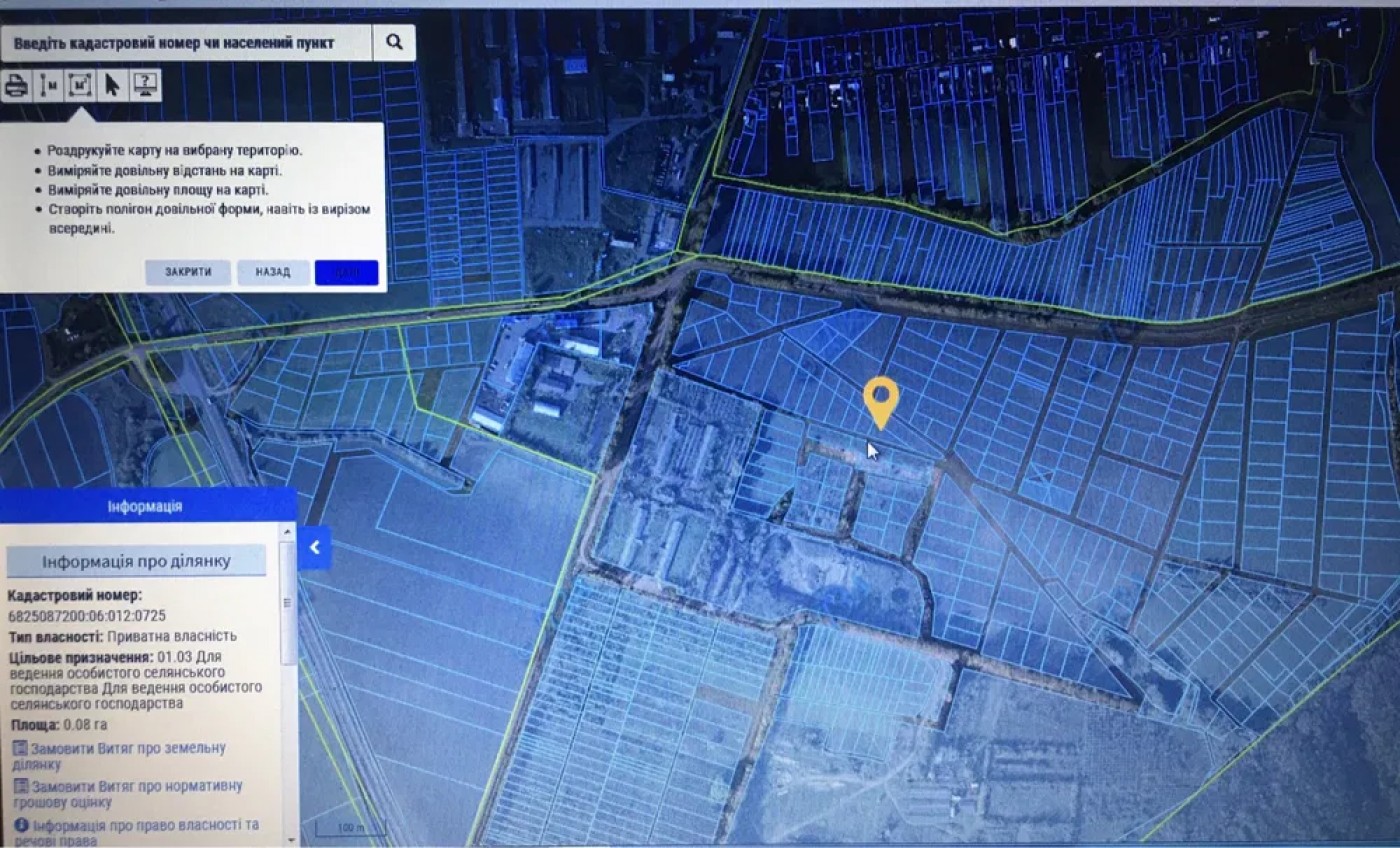This screenshot has width=1400, height=848.
Task: Select the area measuring tool
Action: (80, 86)
